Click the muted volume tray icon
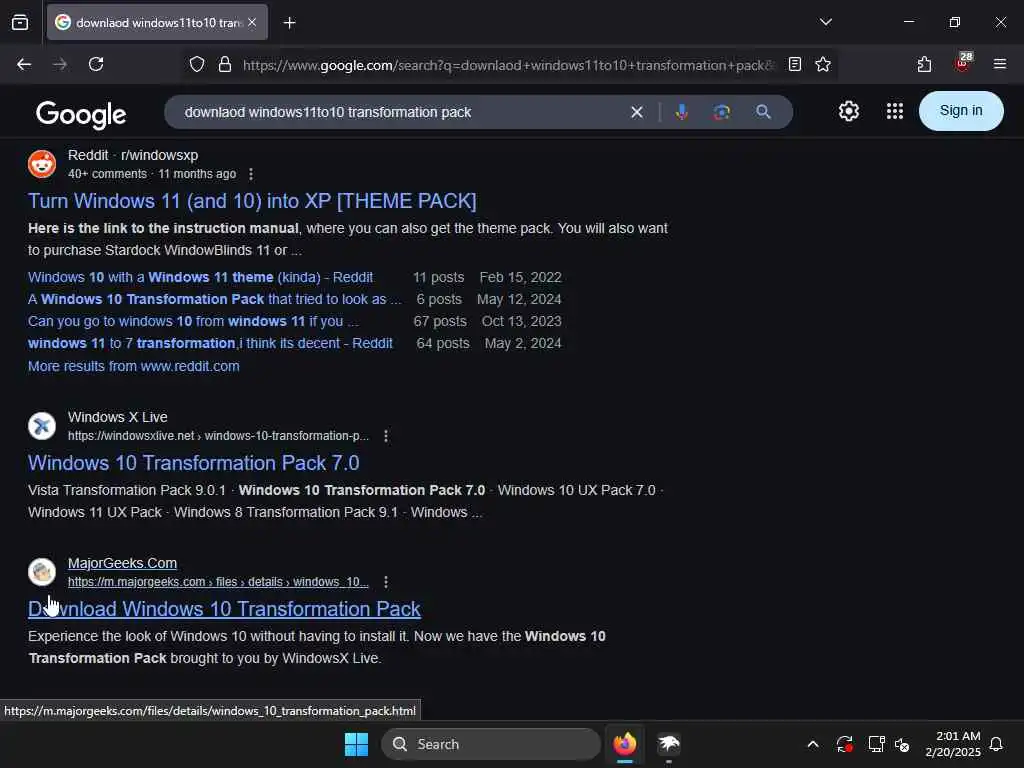The image size is (1024, 768). pyautogui.click(x=903, y=744)
